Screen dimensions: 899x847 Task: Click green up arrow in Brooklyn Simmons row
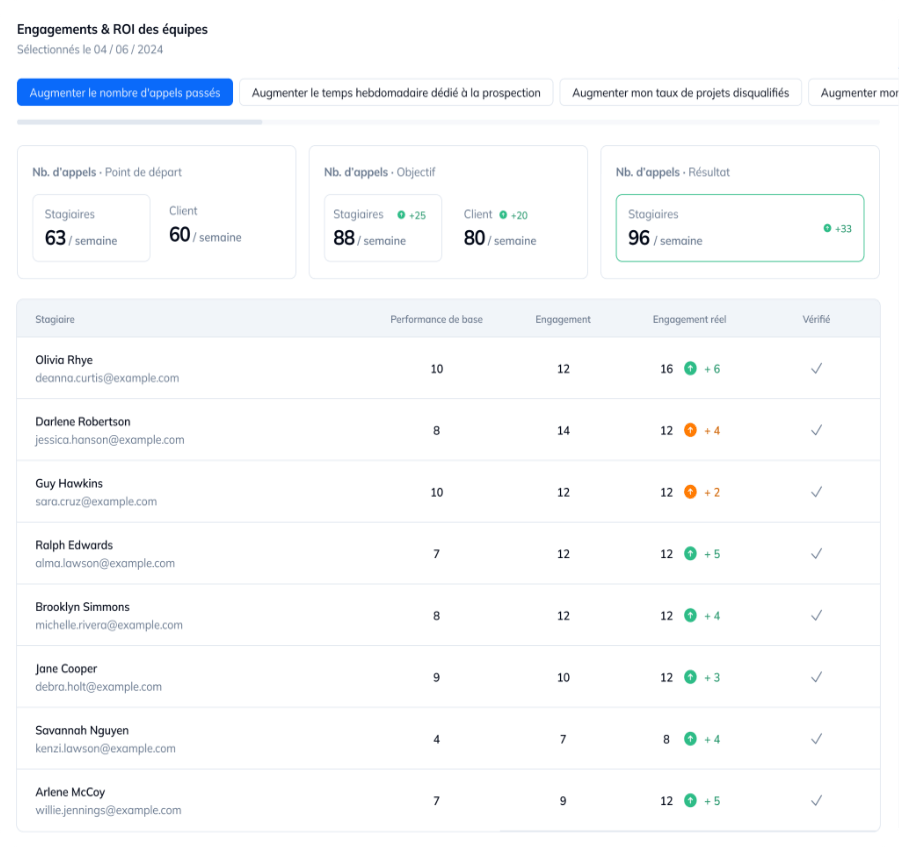[690, 615]
